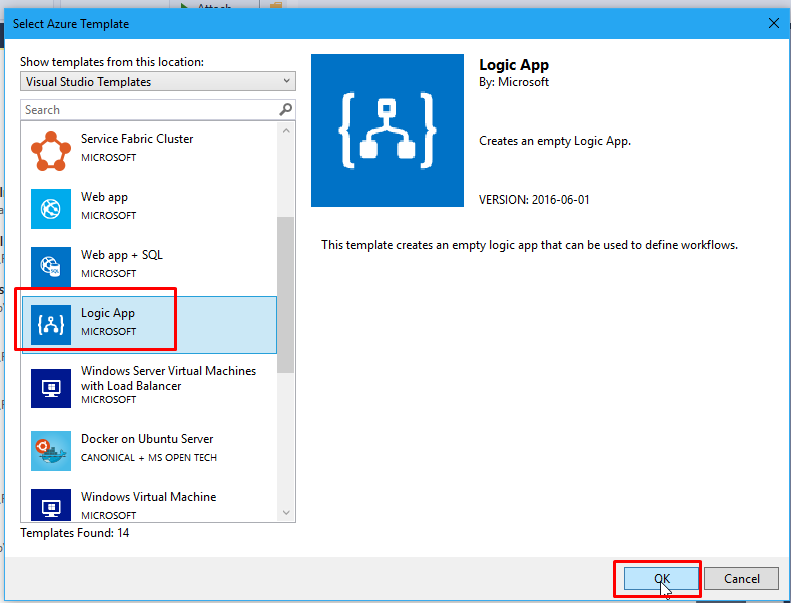Click the Docker on Ubuntu Server icon

51,451
